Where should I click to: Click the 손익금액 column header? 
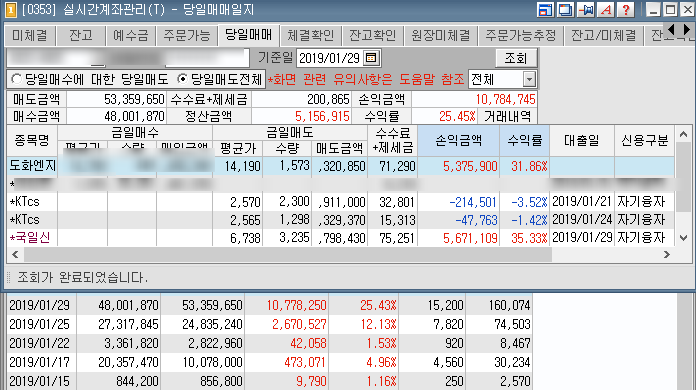click(x=459, y=141)
